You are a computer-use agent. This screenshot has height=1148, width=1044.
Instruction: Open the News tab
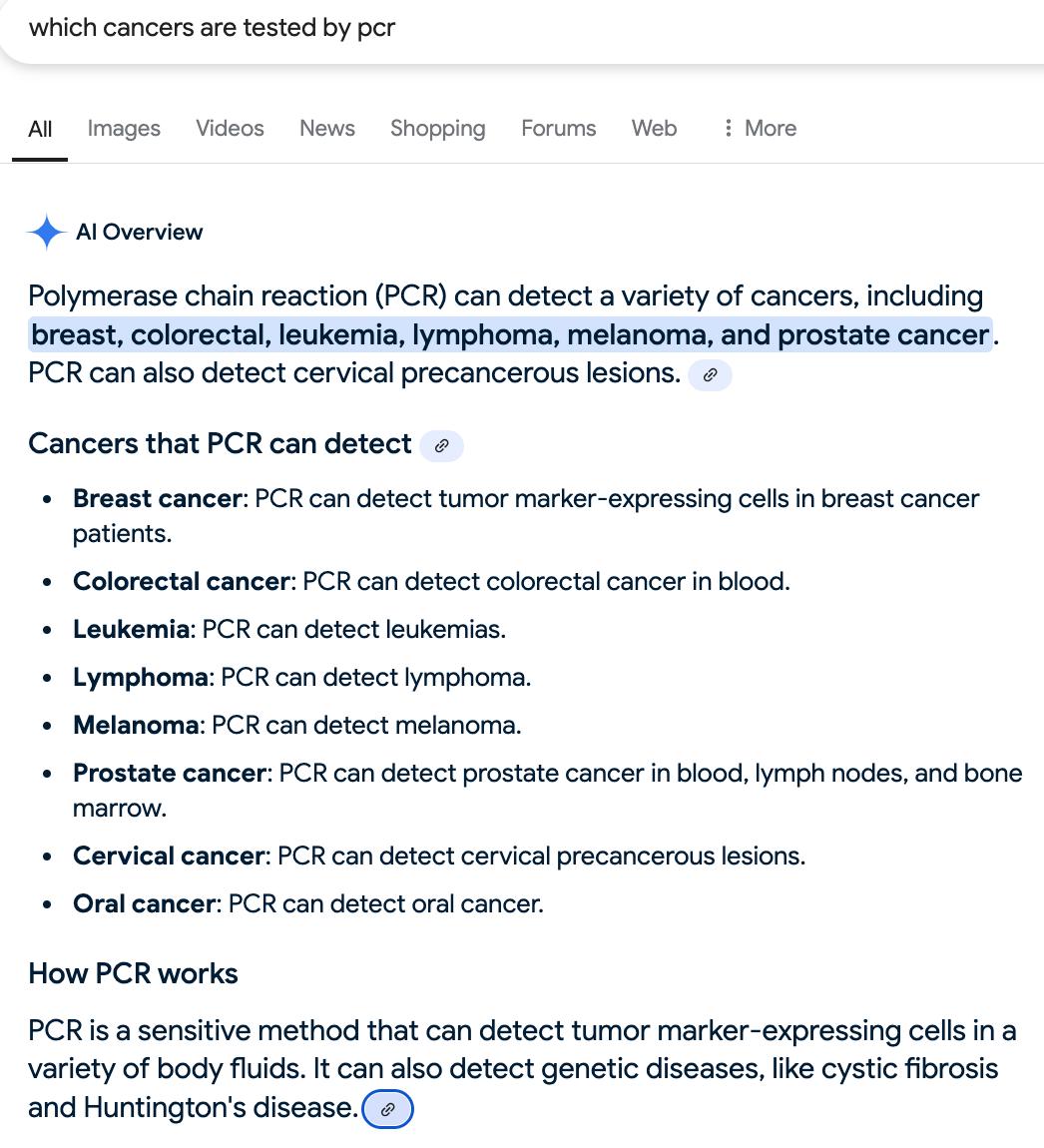pos(327,128)
